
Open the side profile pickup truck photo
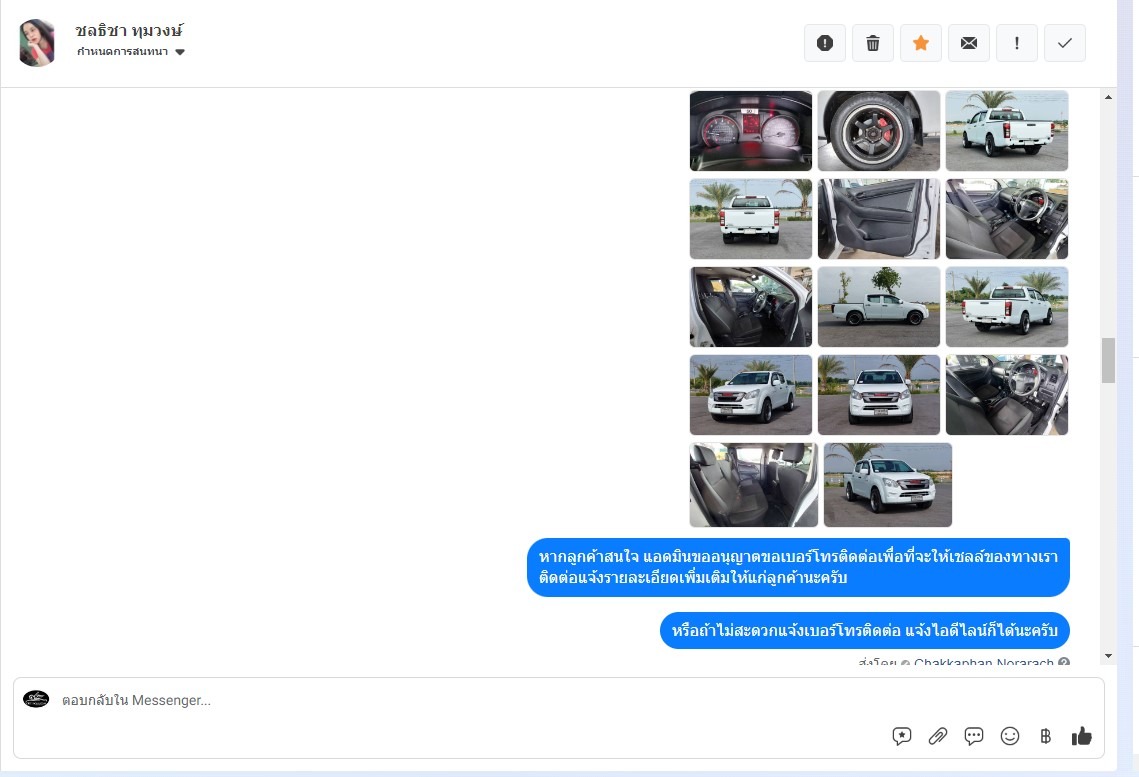pos(878,306)
